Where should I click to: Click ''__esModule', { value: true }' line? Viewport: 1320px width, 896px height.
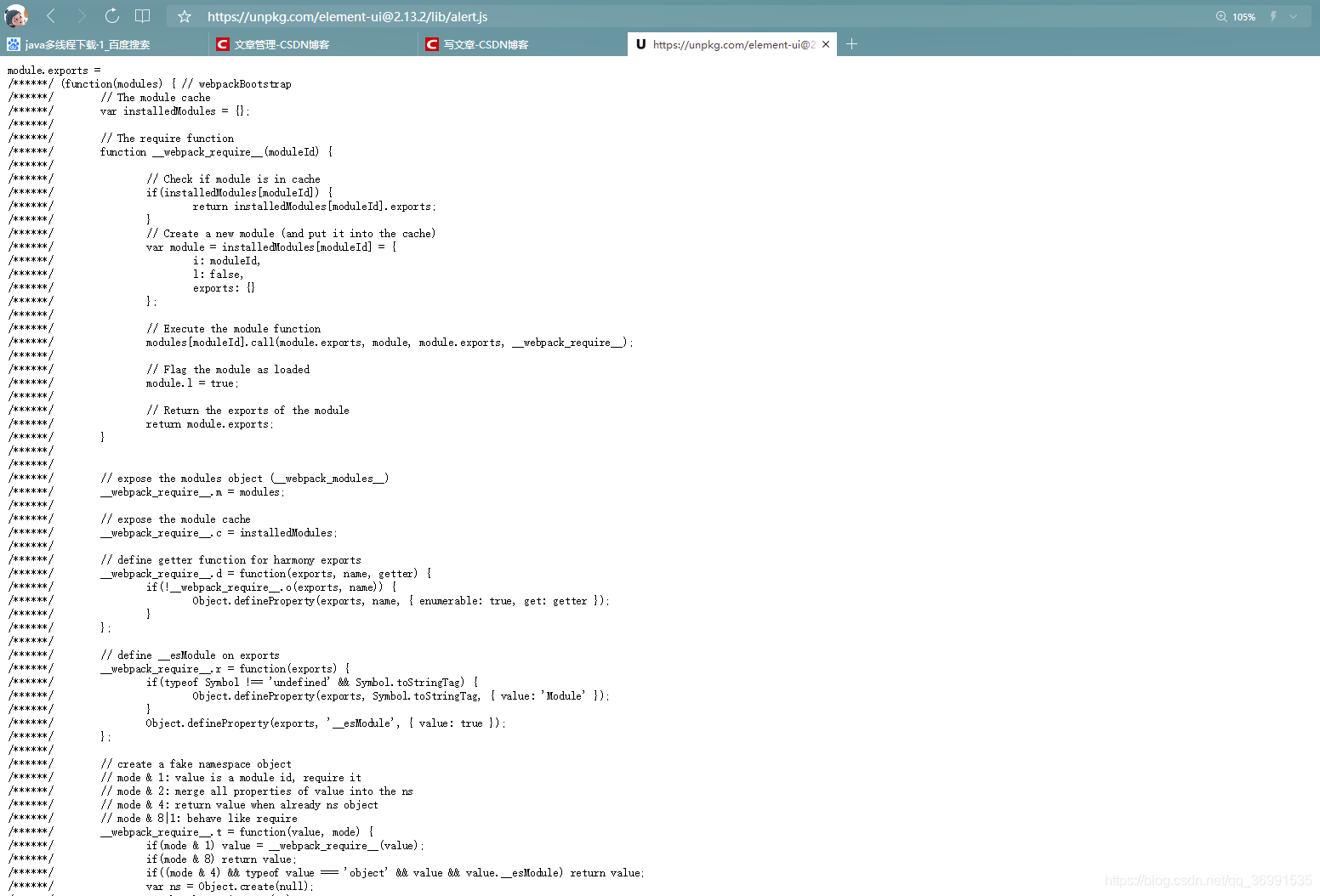[x=326, y=723]
